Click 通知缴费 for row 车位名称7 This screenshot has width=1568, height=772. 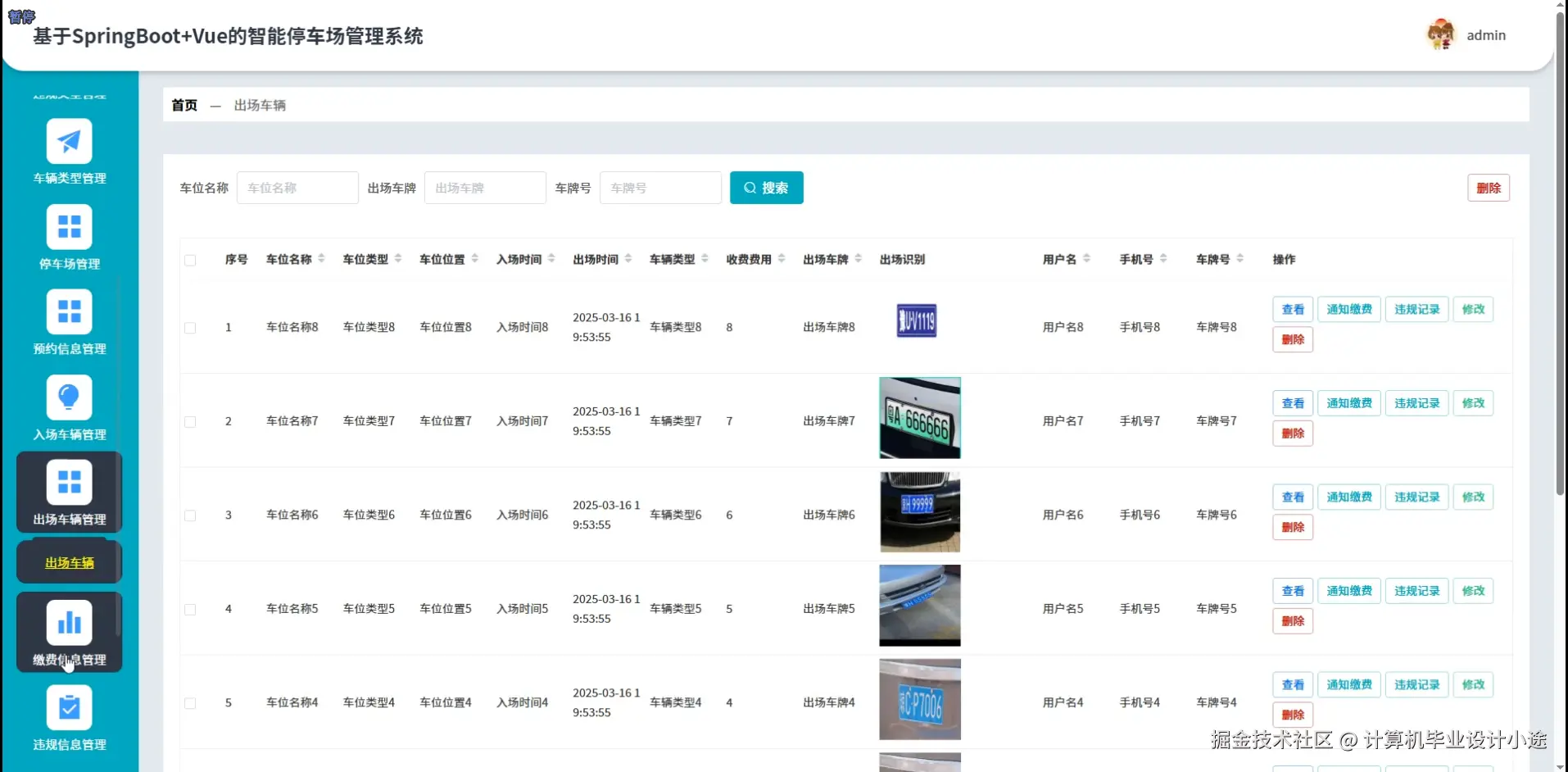pos(1349,403)
